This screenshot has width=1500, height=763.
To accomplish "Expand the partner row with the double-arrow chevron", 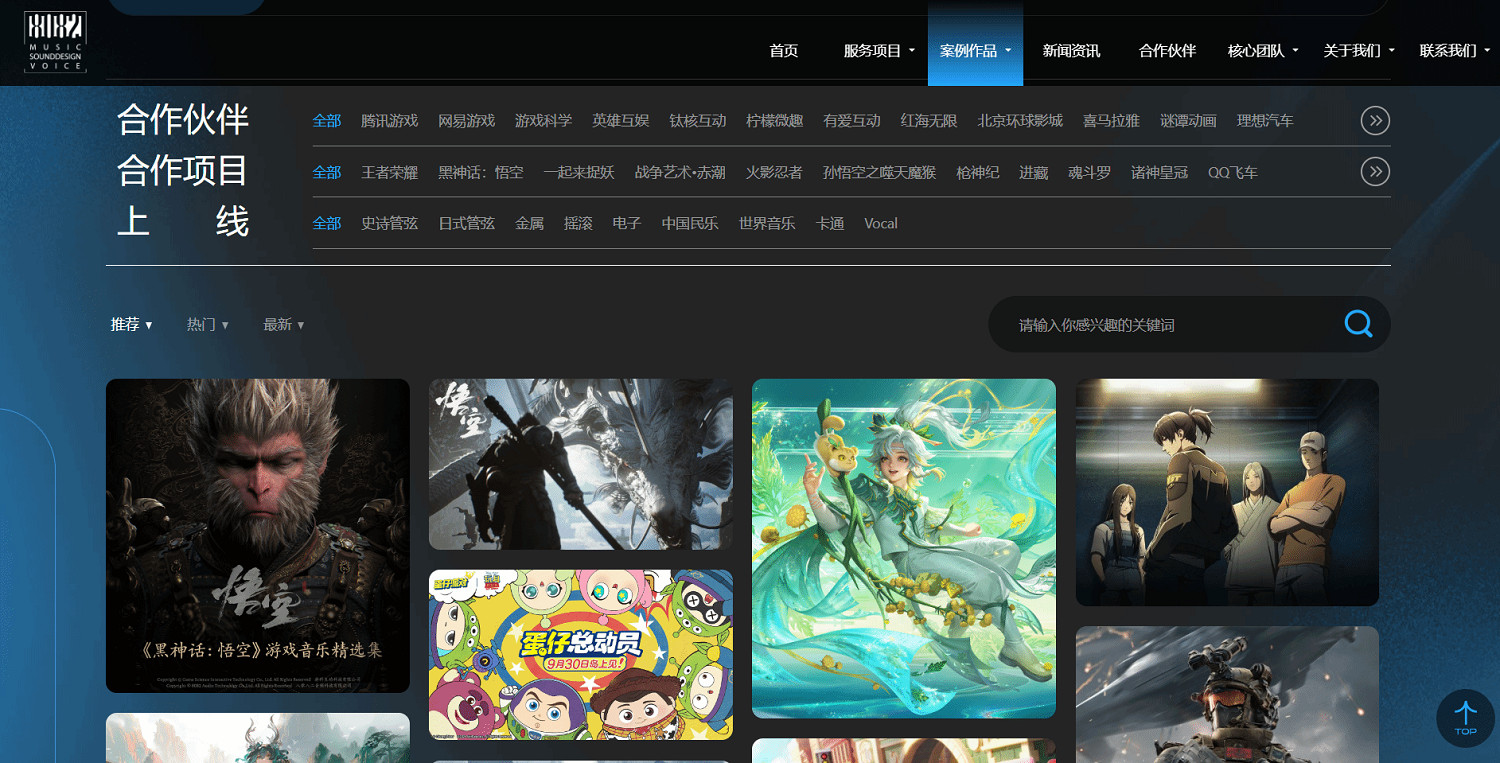I will click(1375, 120).
